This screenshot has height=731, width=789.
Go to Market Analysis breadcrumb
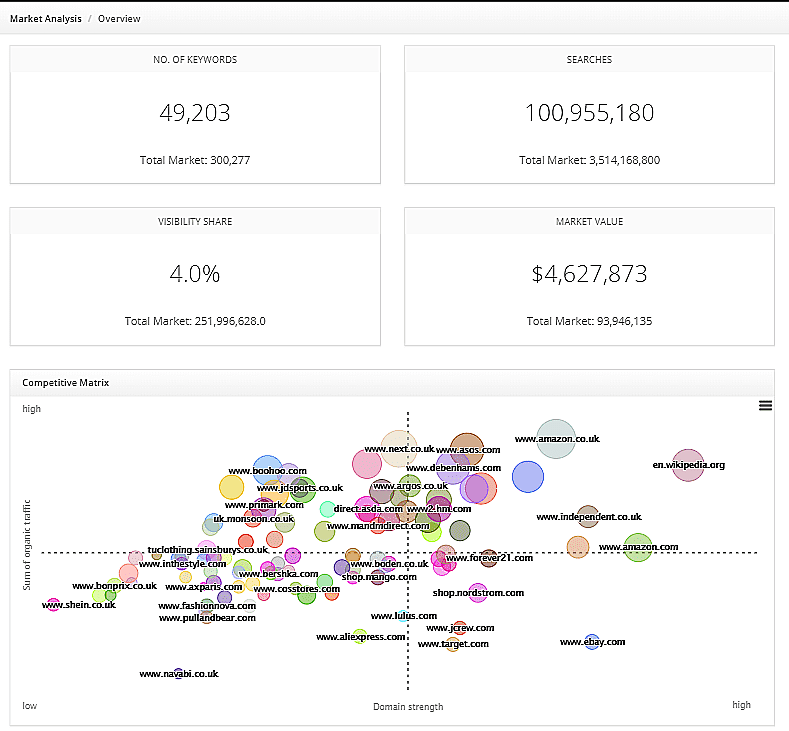pyautogui.click(x=46, y=19)
